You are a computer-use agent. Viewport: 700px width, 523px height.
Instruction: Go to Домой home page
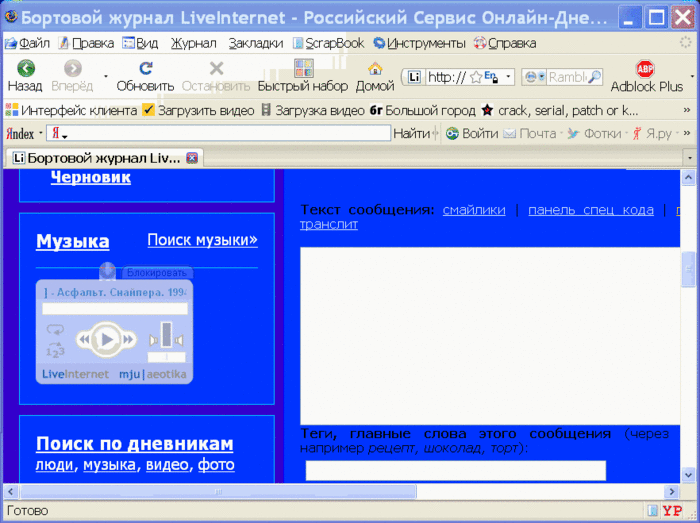pyautogui.click(x=375, y=76)
